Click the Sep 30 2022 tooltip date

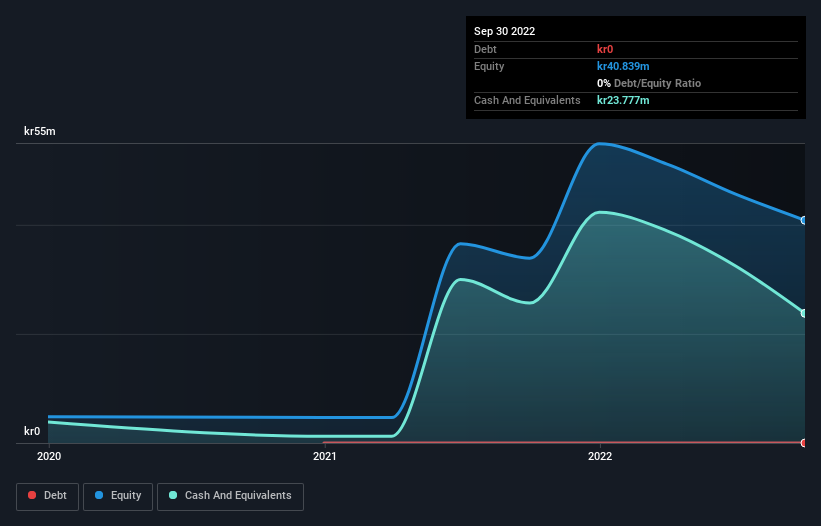coord(504,31)
